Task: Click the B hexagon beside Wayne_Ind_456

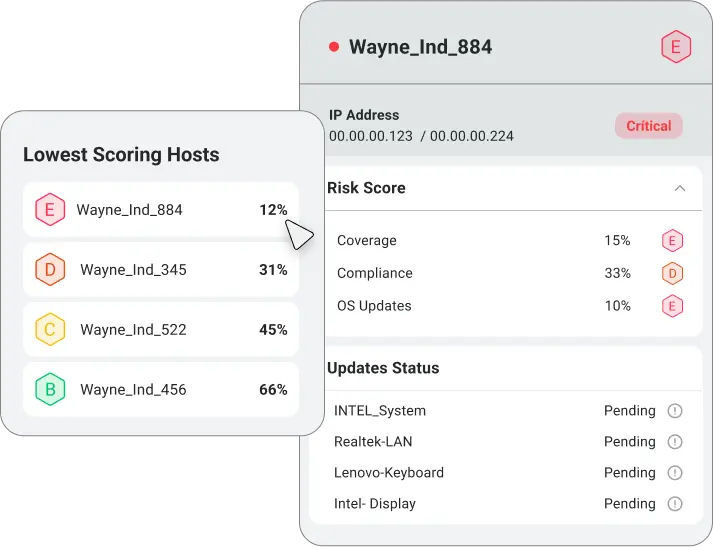Action: tap(50, 390)
